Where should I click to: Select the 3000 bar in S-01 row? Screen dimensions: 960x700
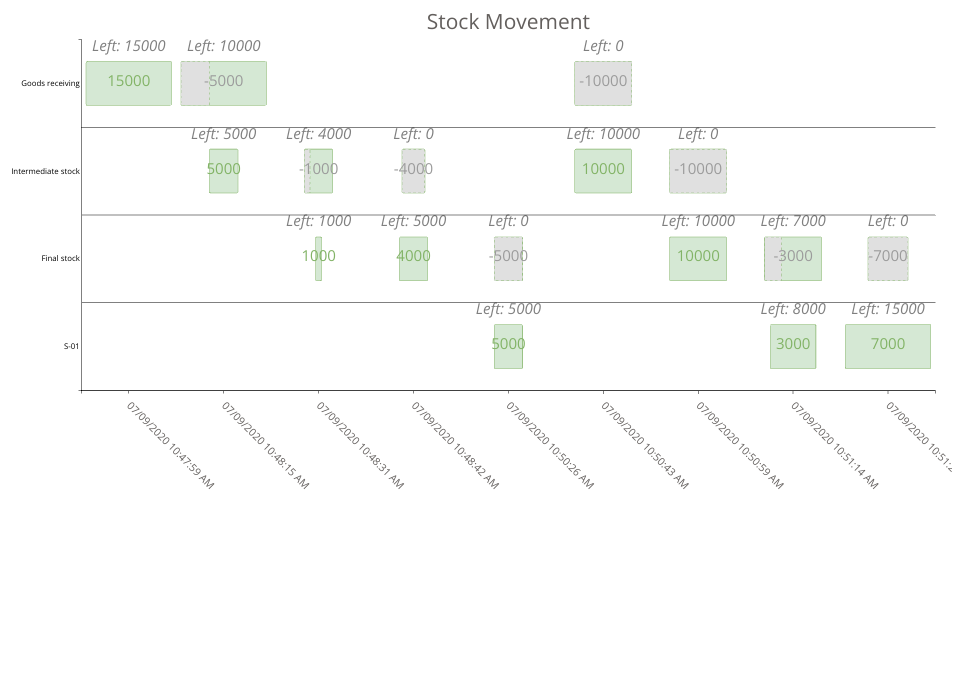[793, 346]
